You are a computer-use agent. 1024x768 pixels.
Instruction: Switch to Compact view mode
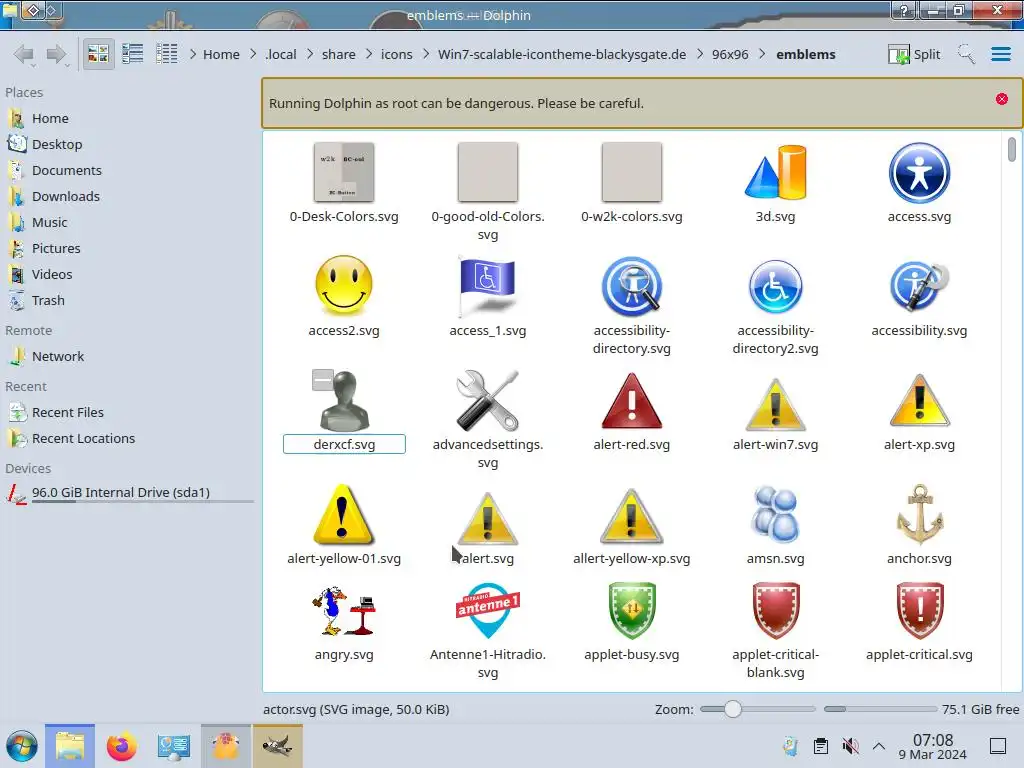tap(133, 54)
